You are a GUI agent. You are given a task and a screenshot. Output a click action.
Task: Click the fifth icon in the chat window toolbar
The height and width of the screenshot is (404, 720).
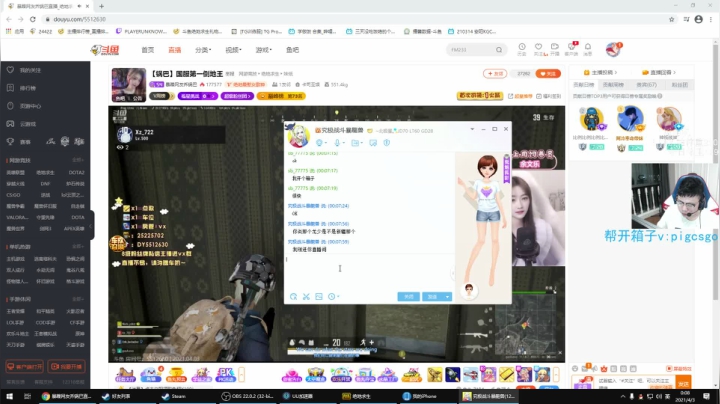pyautogui.click(x=387, y=143)
